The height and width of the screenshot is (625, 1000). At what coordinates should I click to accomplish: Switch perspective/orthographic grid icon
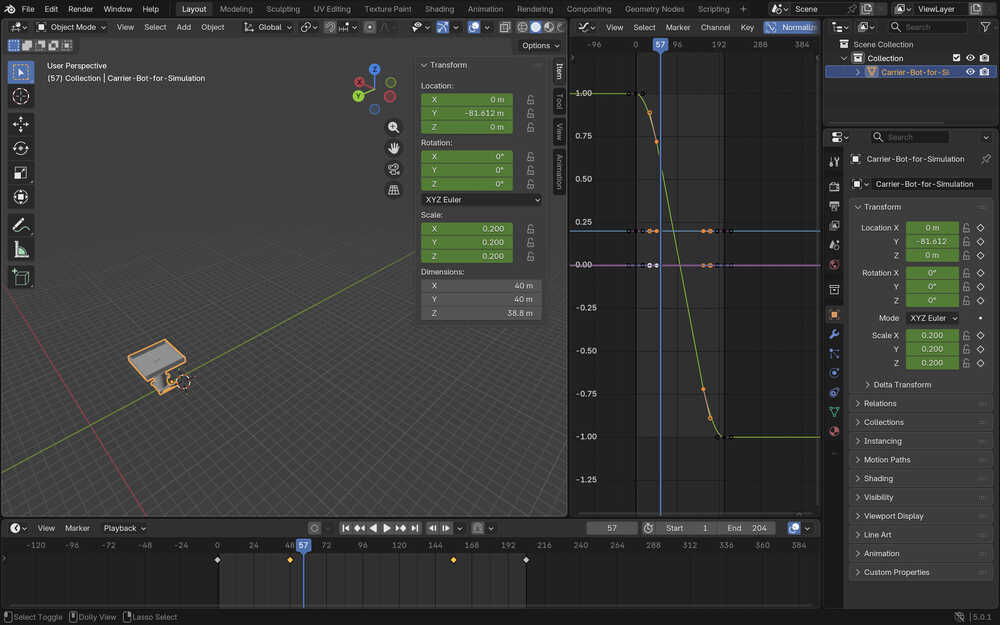tap(393, 190)
